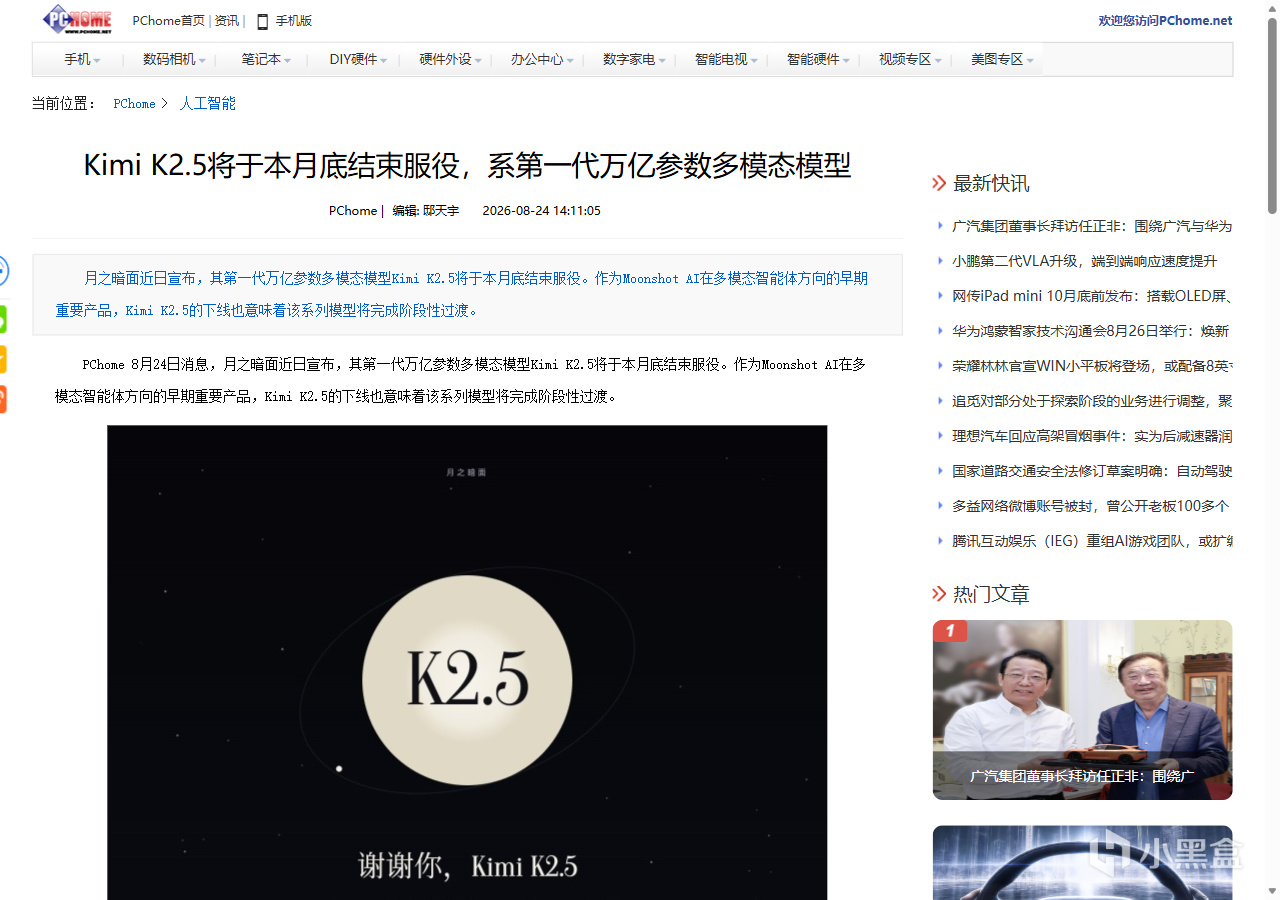Click the 多益网络微博账号被封 headline
The width and height of the screenshot is (1280, 900).
pyautogui.click(x=1090, y=507)
